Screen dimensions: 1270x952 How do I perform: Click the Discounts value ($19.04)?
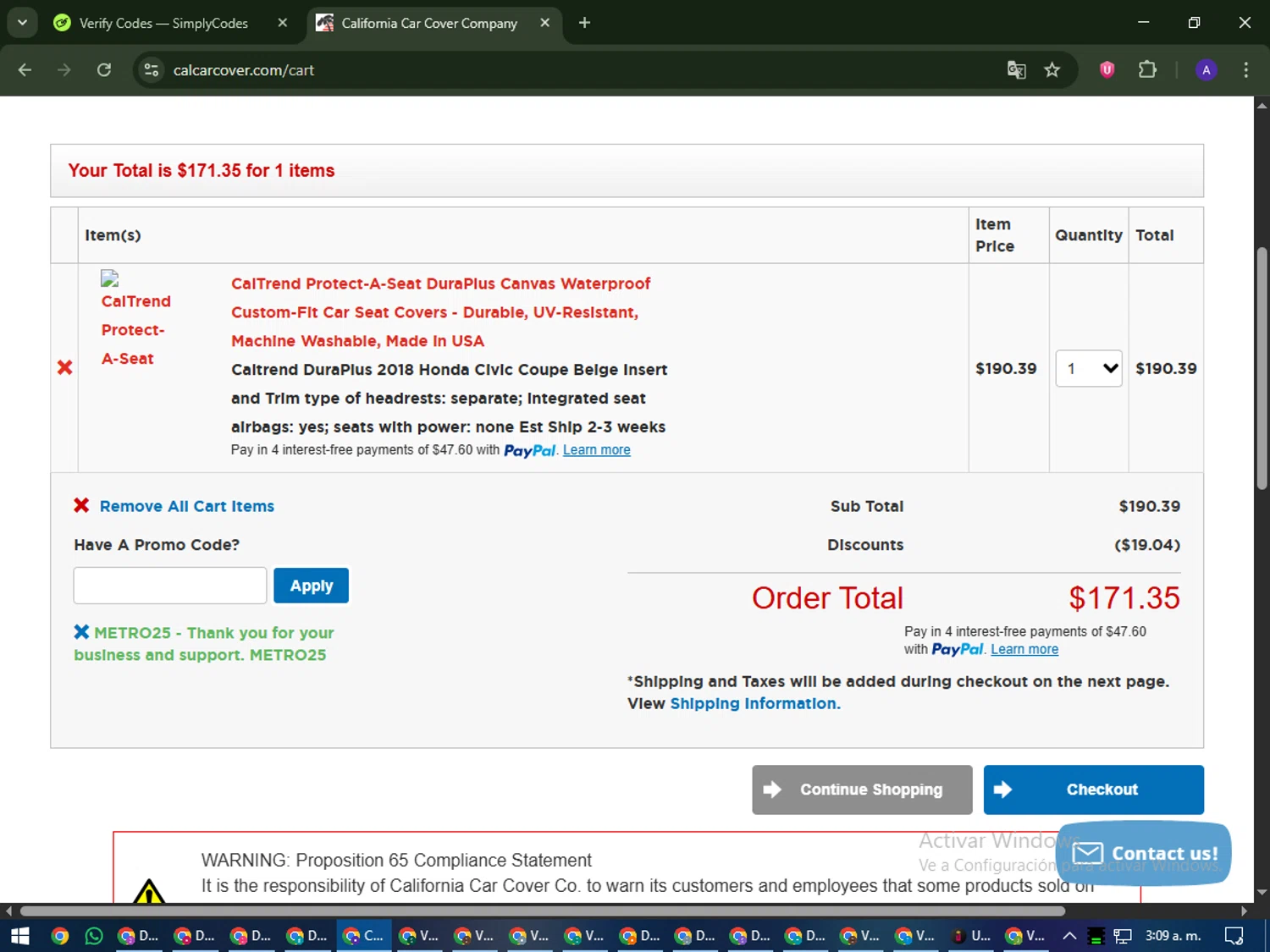[1147, 545]
